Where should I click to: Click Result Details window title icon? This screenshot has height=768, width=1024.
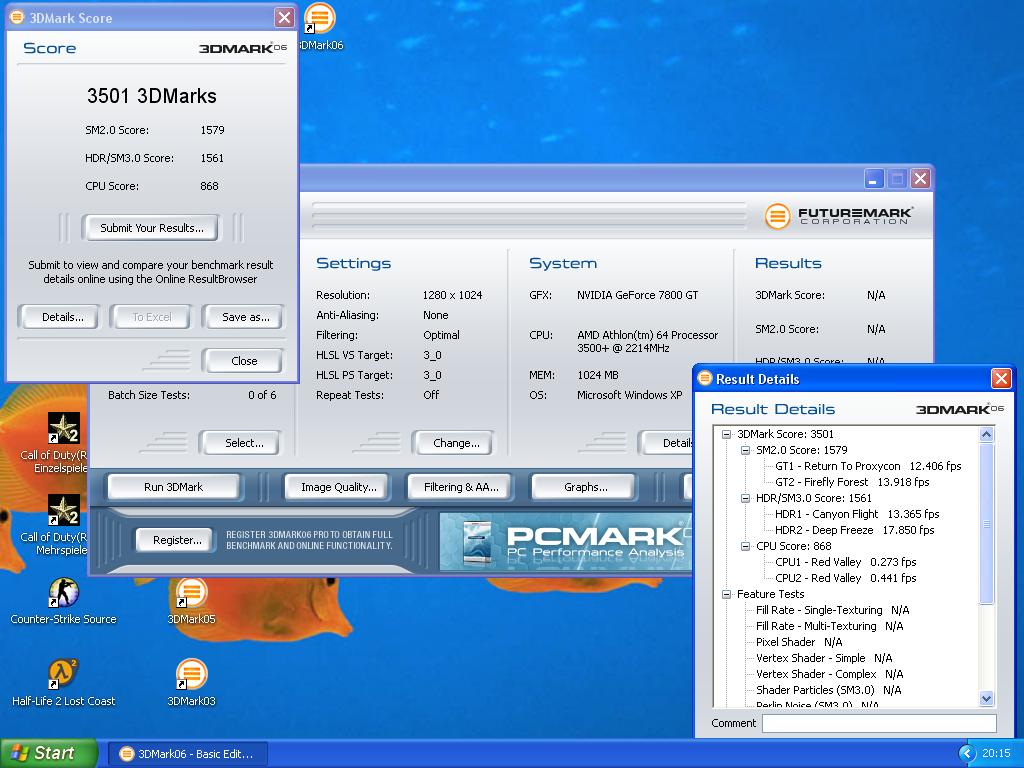click(705, 379)
